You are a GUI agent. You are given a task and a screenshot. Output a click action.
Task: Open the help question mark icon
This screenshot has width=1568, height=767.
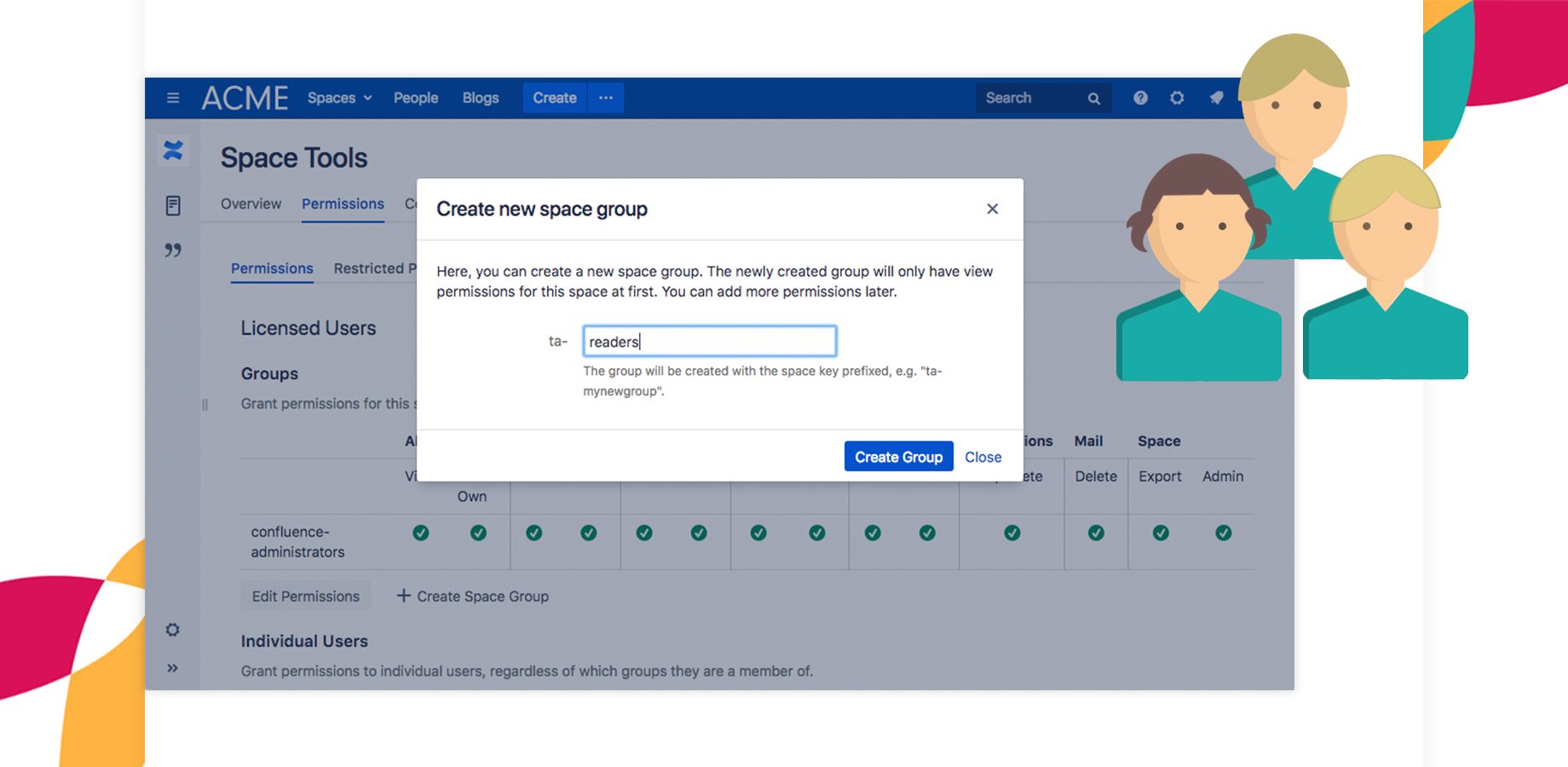1140,98
